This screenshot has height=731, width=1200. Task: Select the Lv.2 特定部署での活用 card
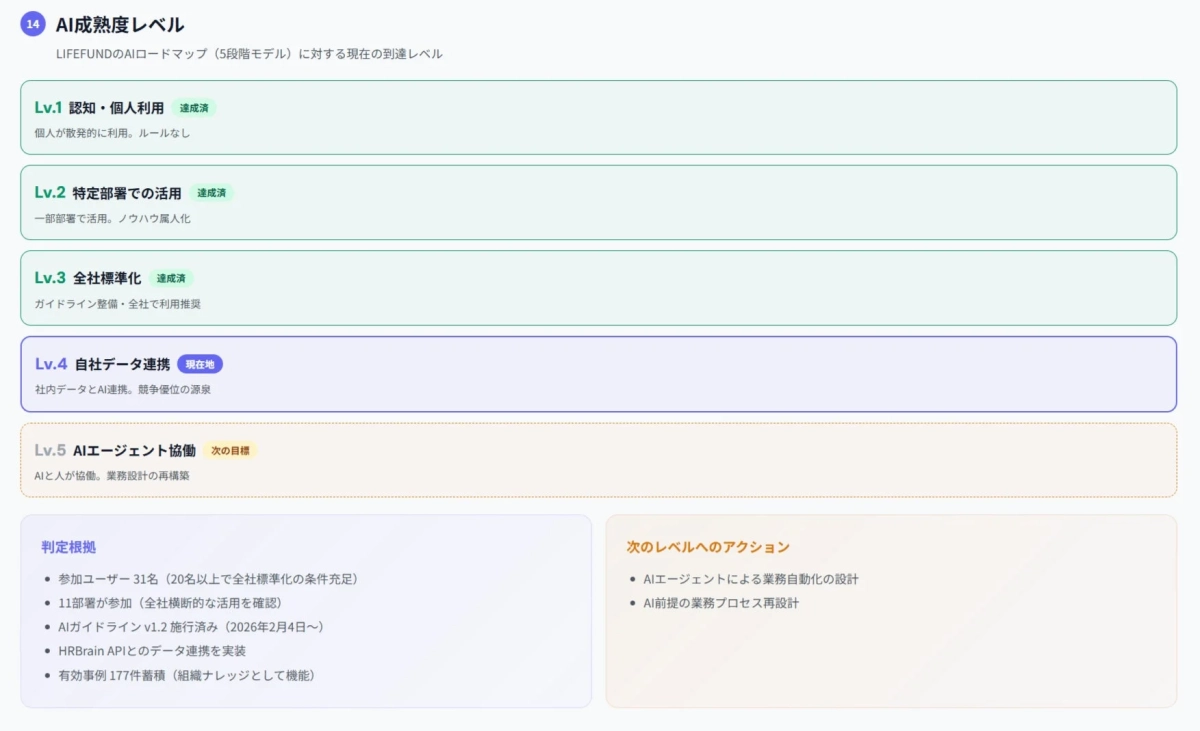tap(600, 203)
